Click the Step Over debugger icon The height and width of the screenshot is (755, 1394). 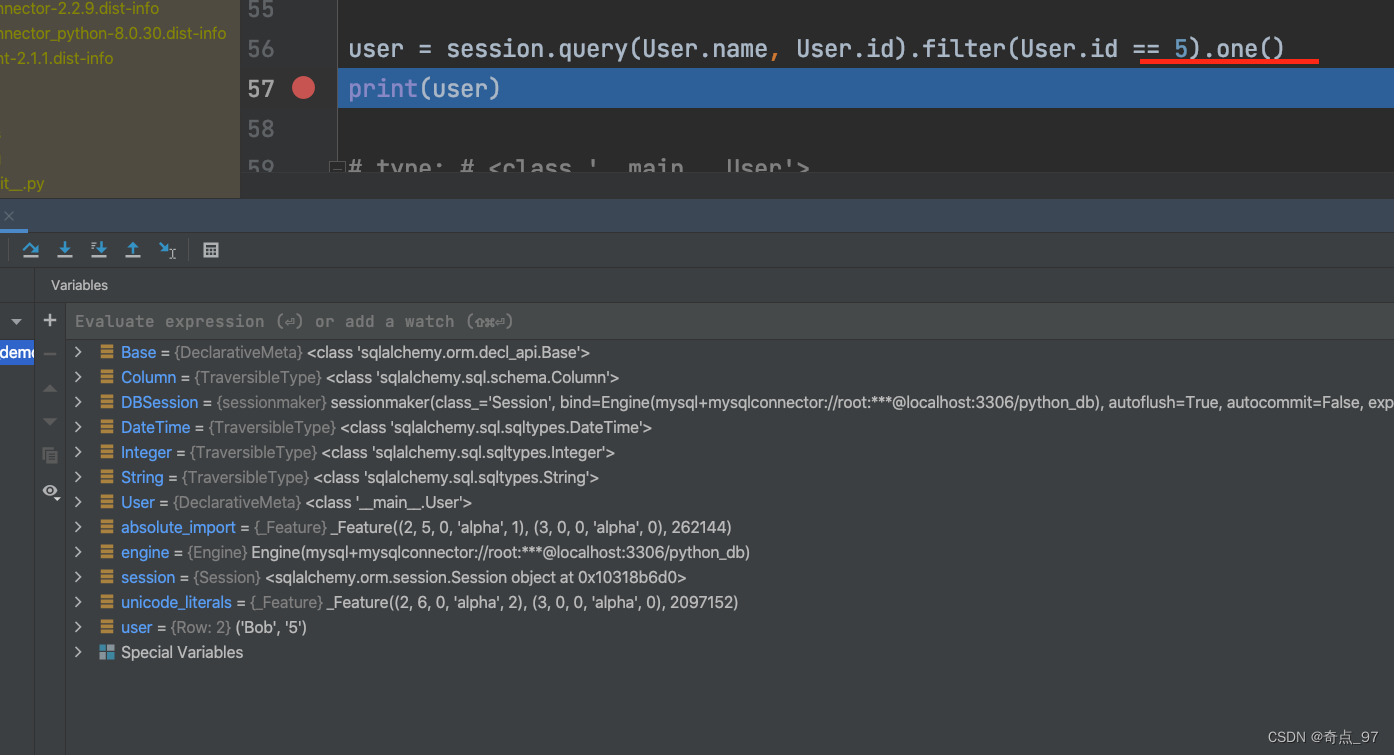[30, 250]
